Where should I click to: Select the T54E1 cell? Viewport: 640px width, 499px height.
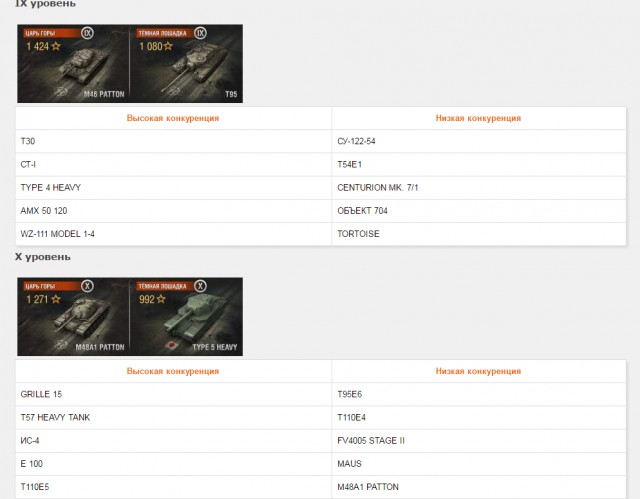tap(479, 164)
